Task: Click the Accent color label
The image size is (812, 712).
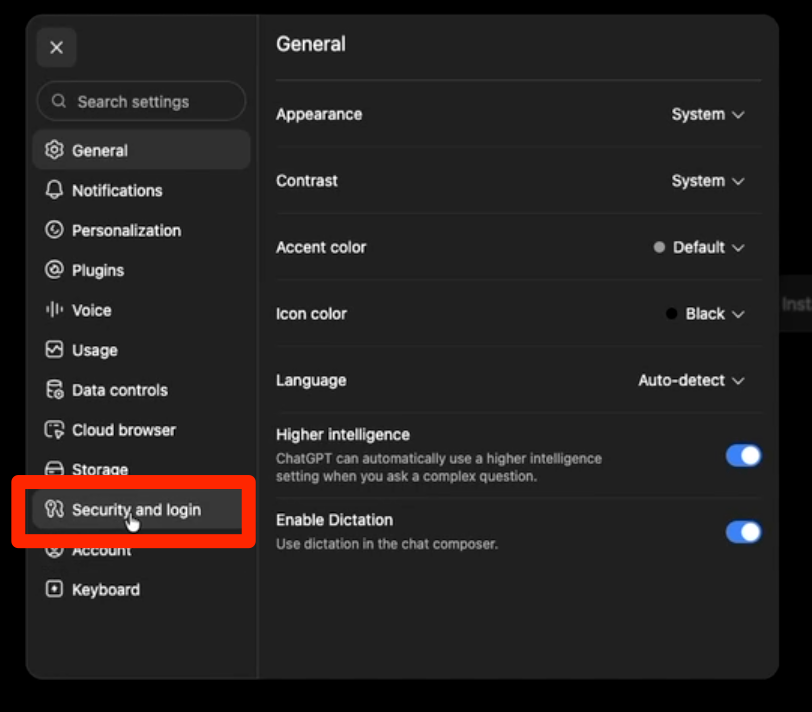Action: coord(321,248)
